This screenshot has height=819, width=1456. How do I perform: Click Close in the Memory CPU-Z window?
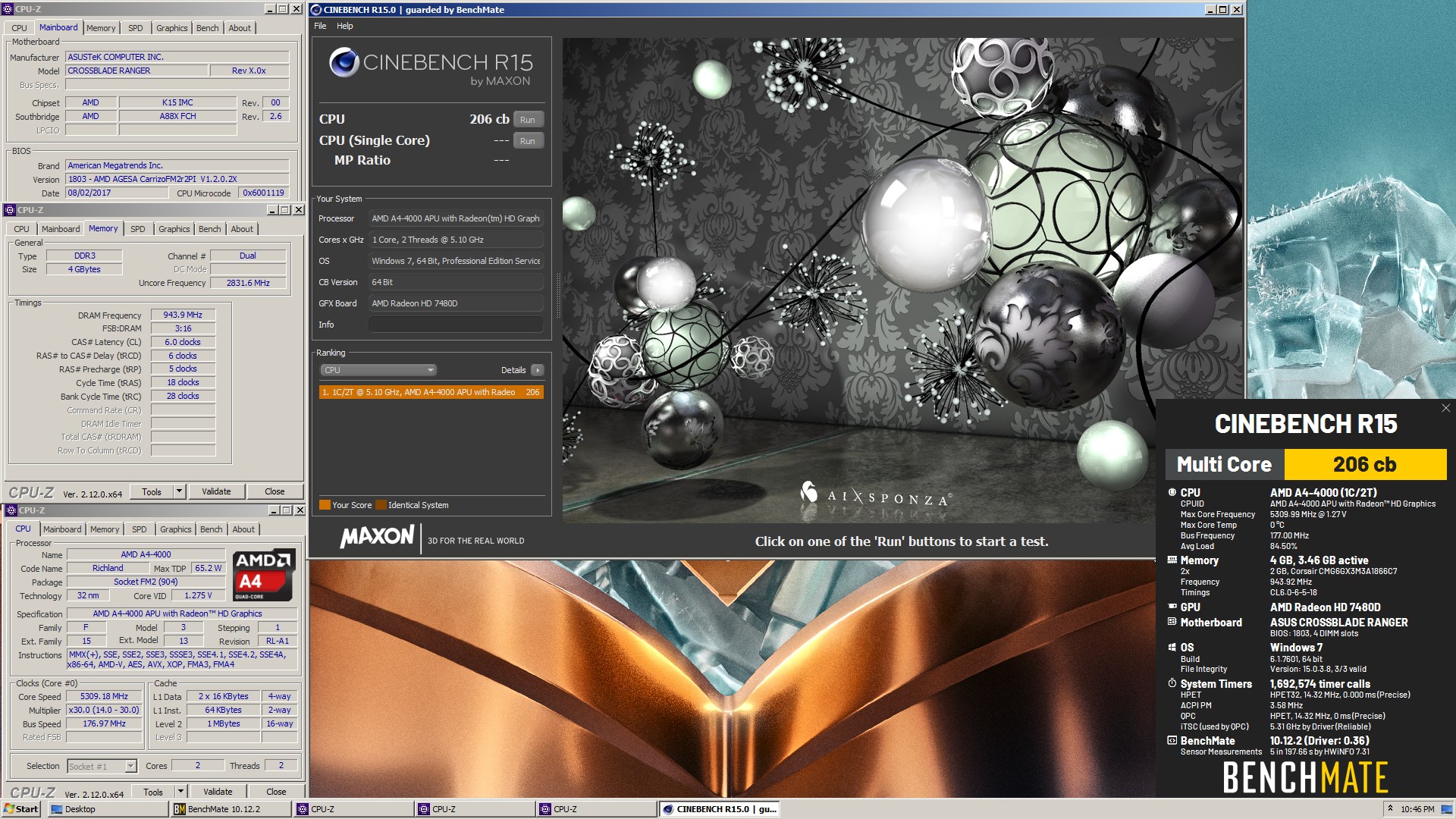[275, 491]
